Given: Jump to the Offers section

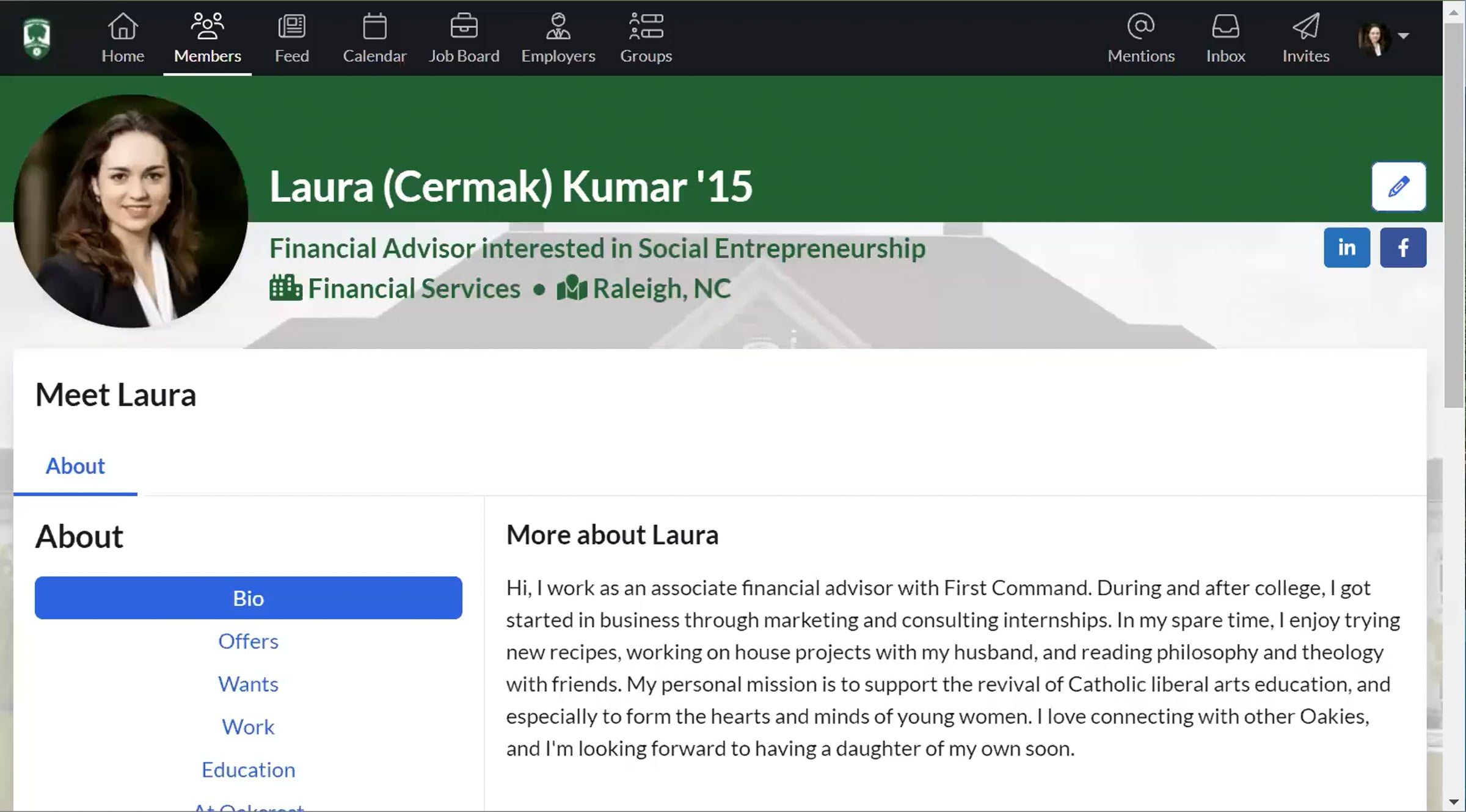Looking at the screenshot, I should (x=248, y=641).
